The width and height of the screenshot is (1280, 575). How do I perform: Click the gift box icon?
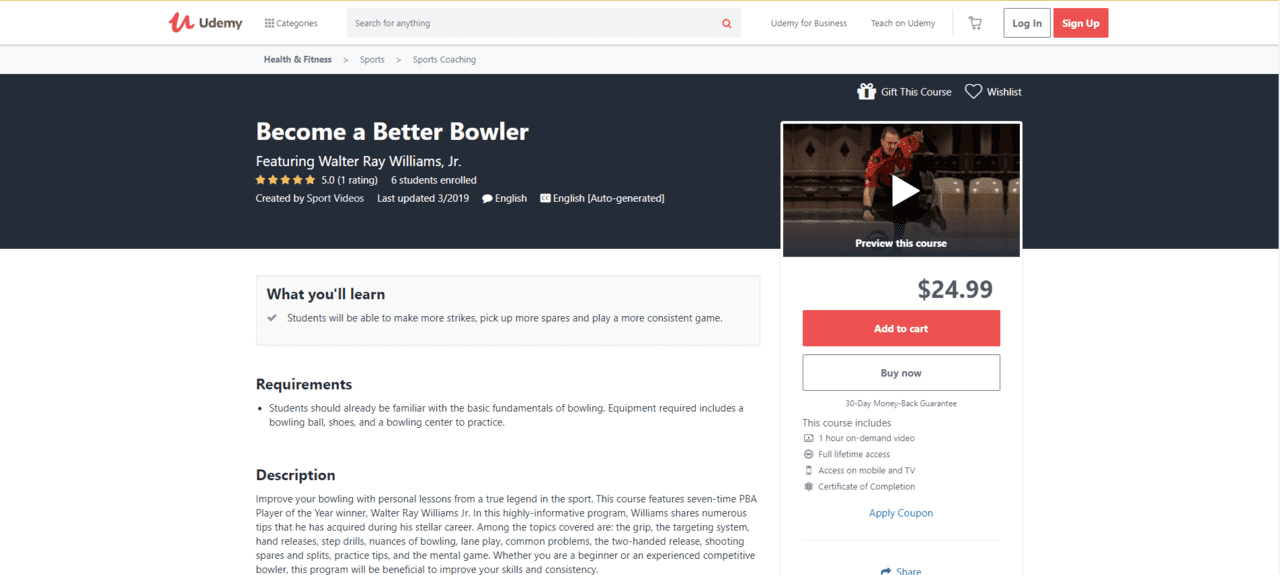click(x=867, y=91)
